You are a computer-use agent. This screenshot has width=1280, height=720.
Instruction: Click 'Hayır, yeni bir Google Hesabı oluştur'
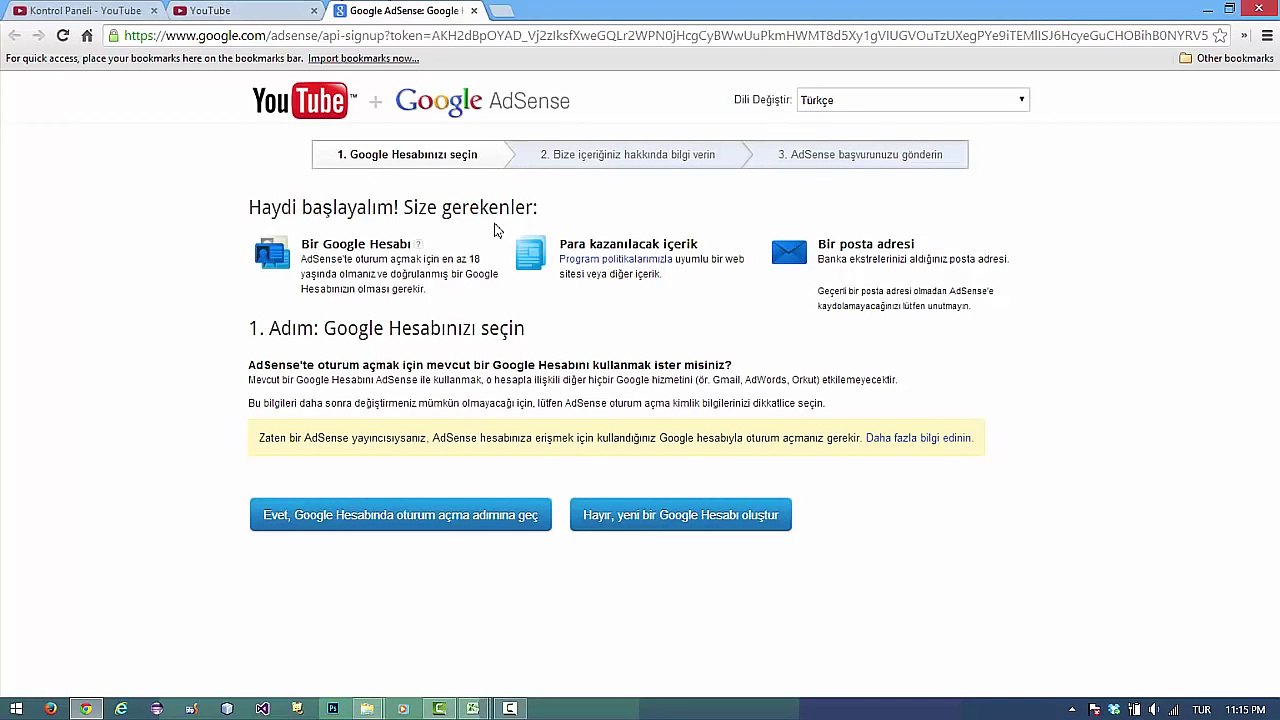pyautogui.click(x=681, y=515)
